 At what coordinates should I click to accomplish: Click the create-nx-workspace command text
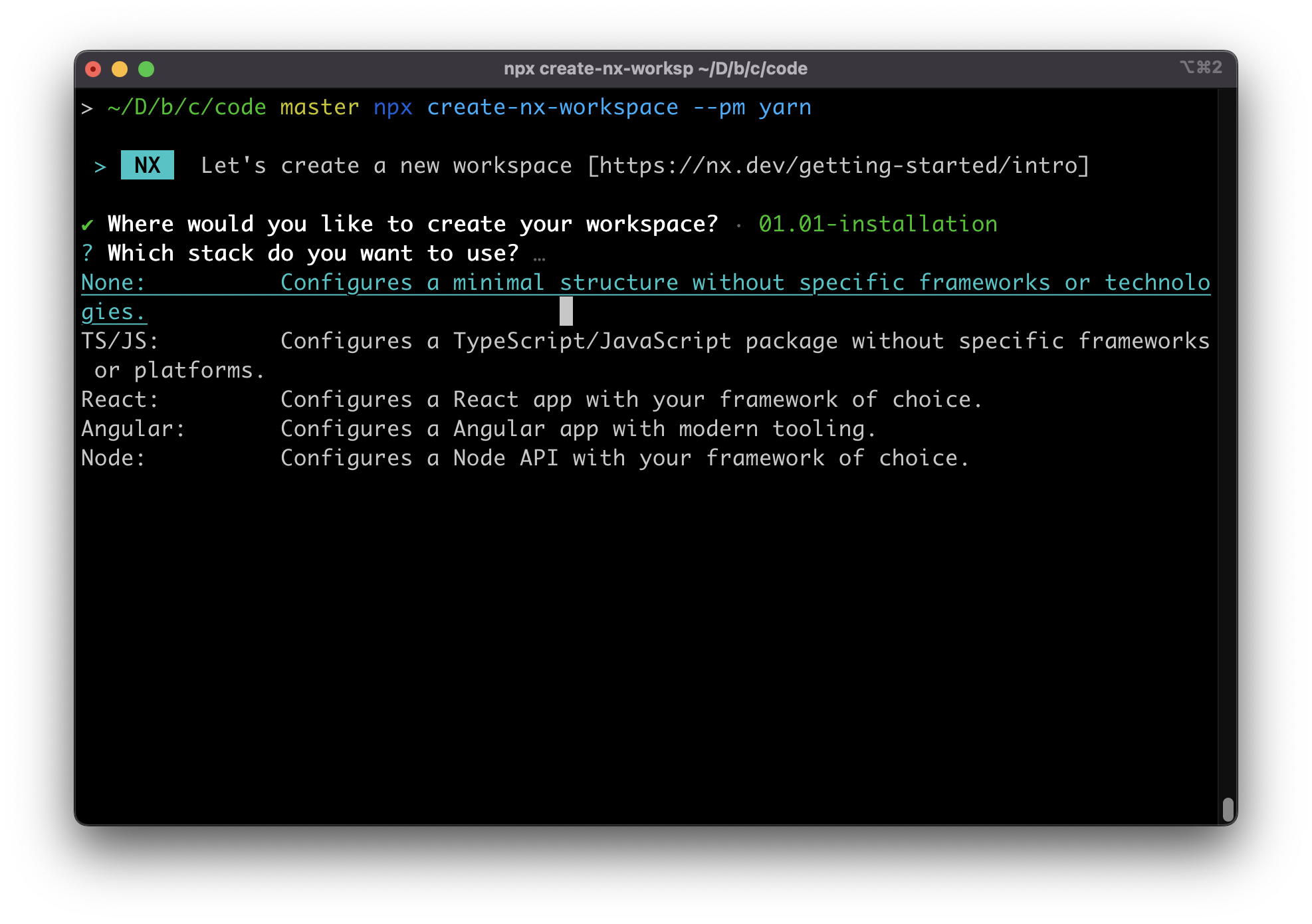(x=552, y=108)
